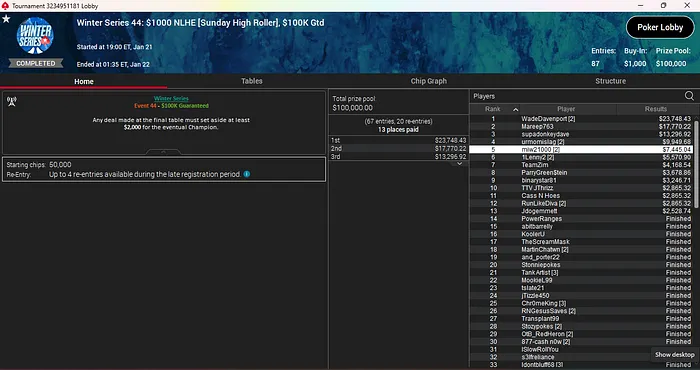This screenshot has height=370, width=700.
Task: Select player KoolerU row
Action: [x=581, y=234]
